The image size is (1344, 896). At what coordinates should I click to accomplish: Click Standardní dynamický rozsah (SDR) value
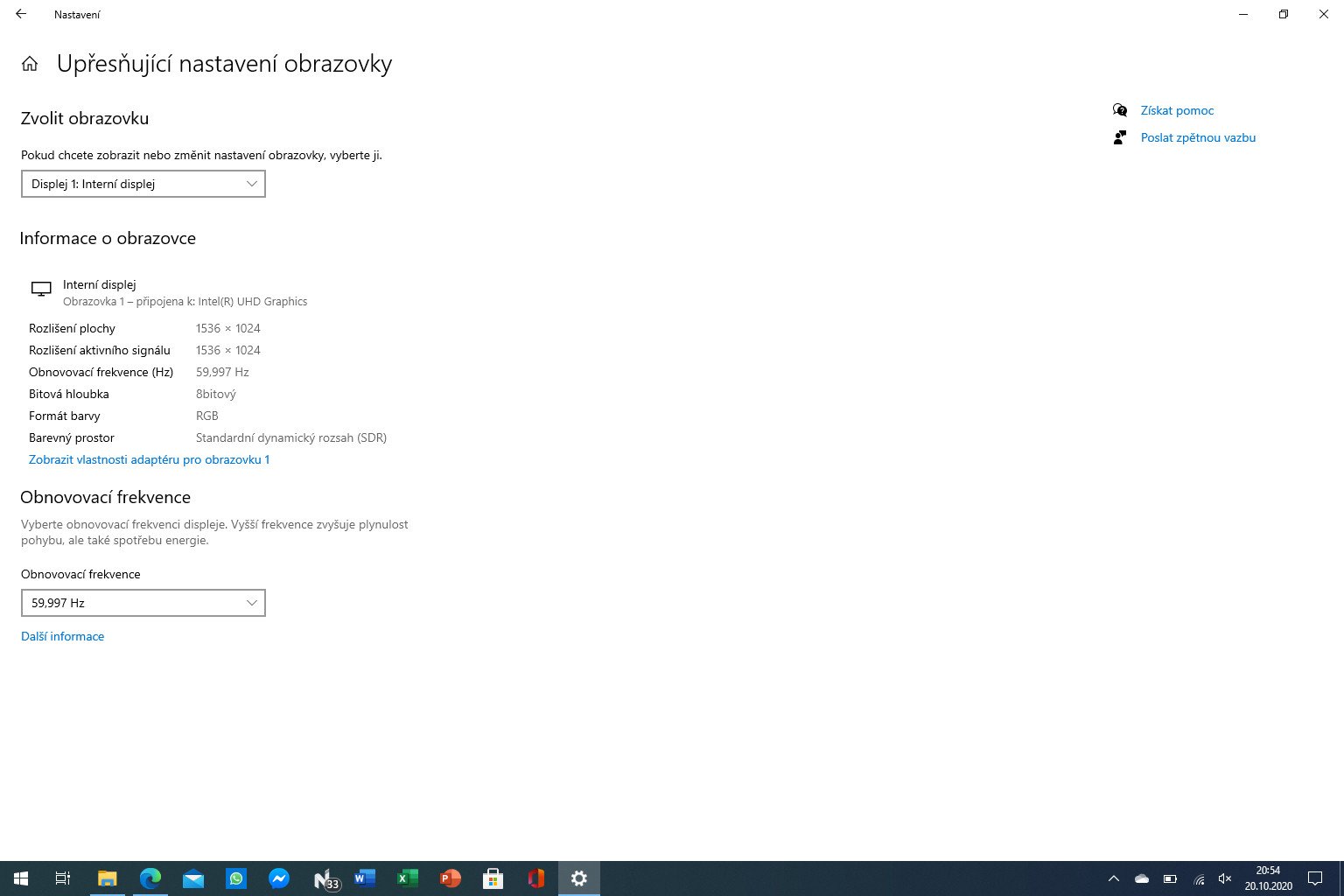290,437
